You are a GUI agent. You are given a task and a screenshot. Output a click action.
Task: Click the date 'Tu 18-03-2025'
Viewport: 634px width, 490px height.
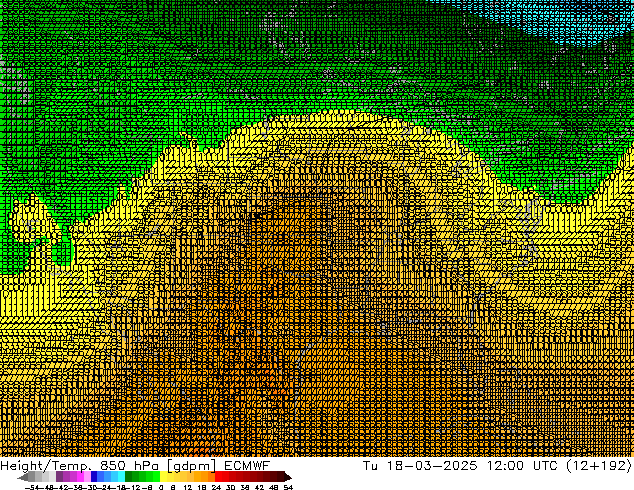[420, 465]
